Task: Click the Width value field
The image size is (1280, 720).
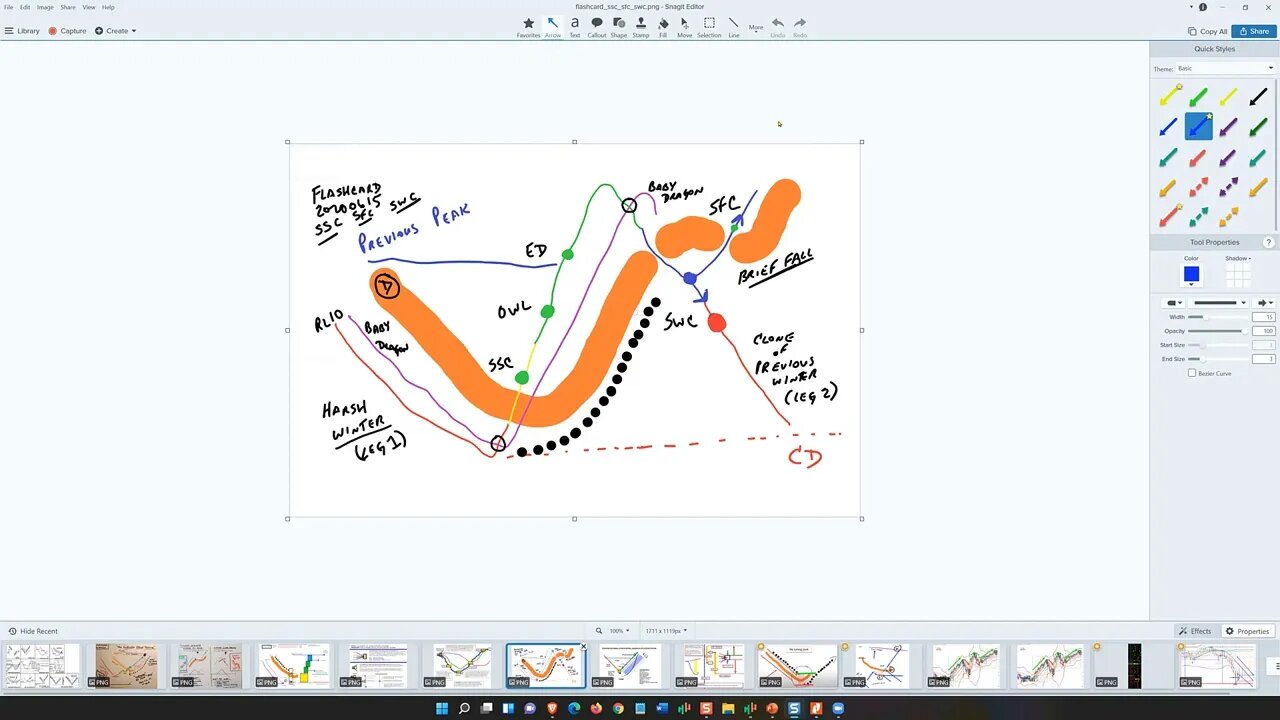Action: point(1263,317)
